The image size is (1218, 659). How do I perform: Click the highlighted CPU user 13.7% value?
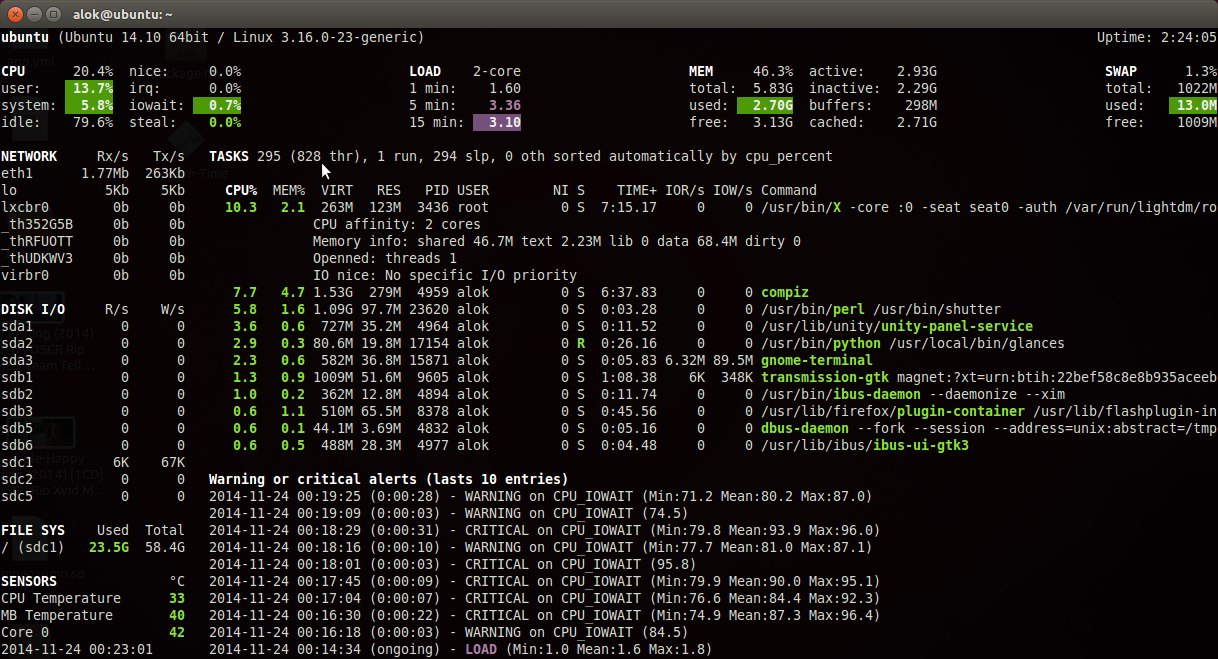click(x=90, y=88)
